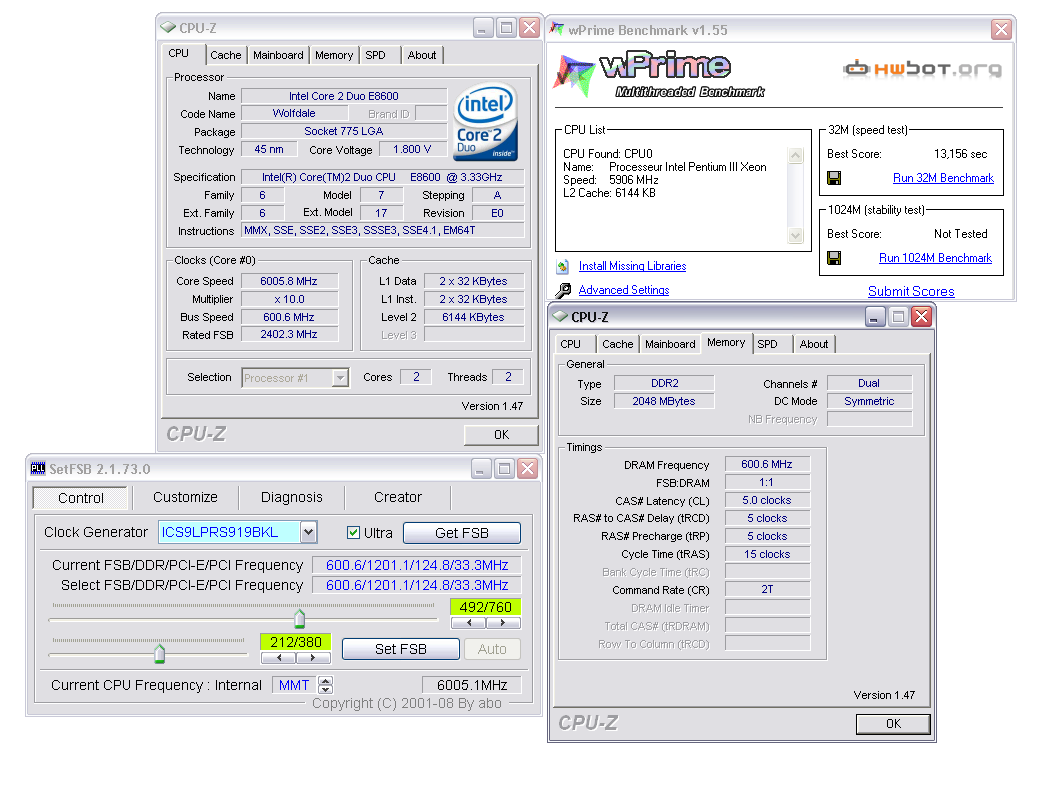This screenshot has height=803, width=1045.
Task: Click the Intel Core 2 Duo E8600 name field
Action: point(344,96)
